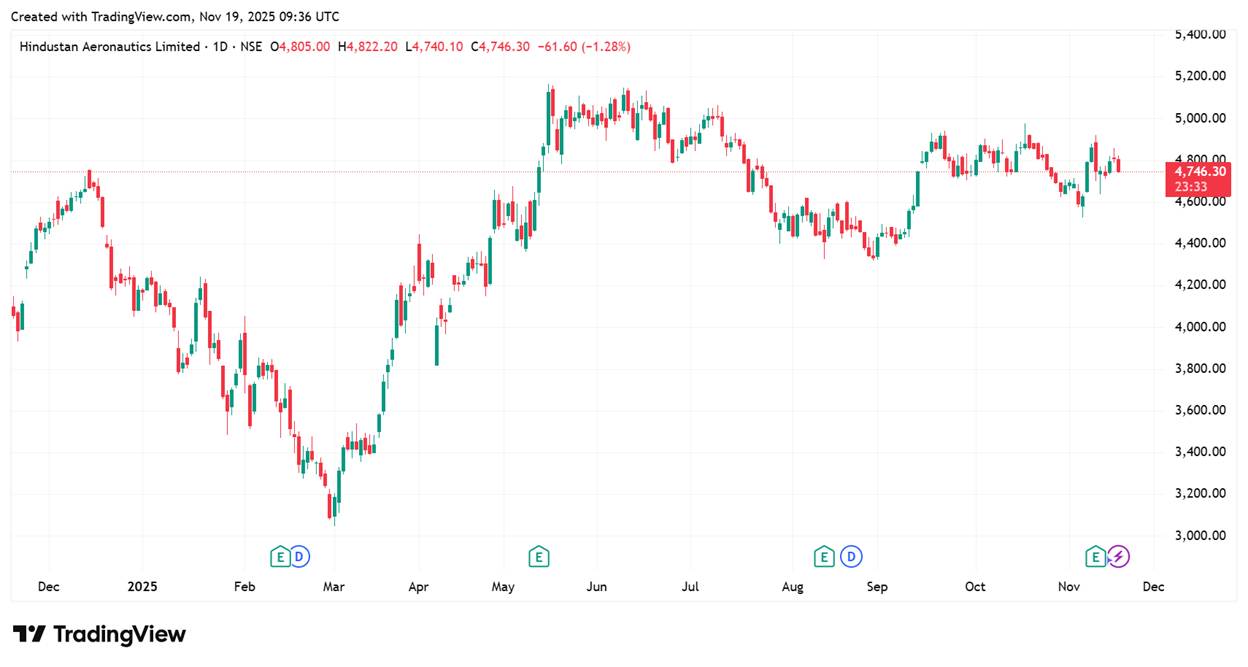Viewport: 1248px width, 667px height.
Task: Click the November earnings E marker
Action: coord(1096,556)
